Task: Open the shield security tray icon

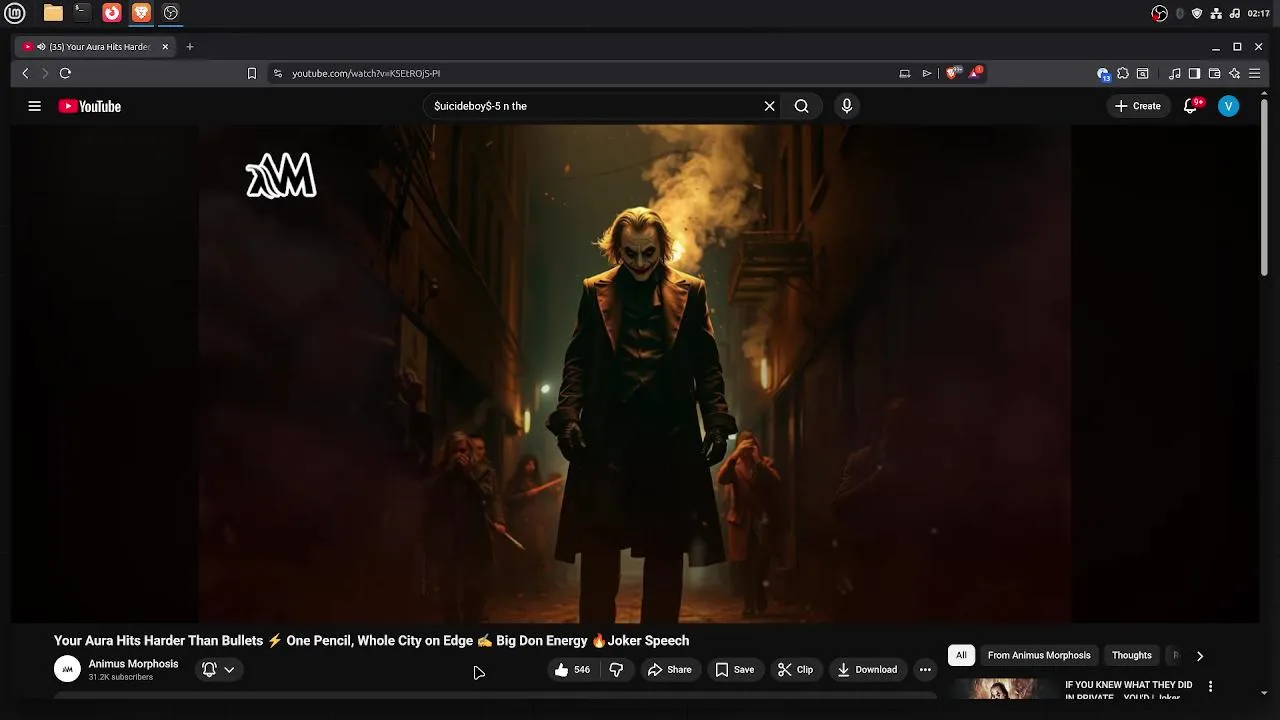Action: [x=1197, y=13]
